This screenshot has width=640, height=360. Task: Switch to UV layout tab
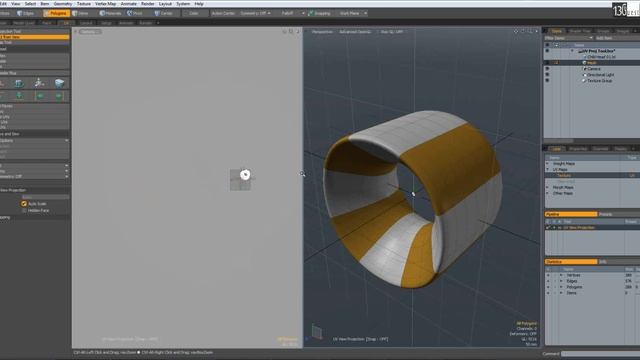[x=66, y=23]
